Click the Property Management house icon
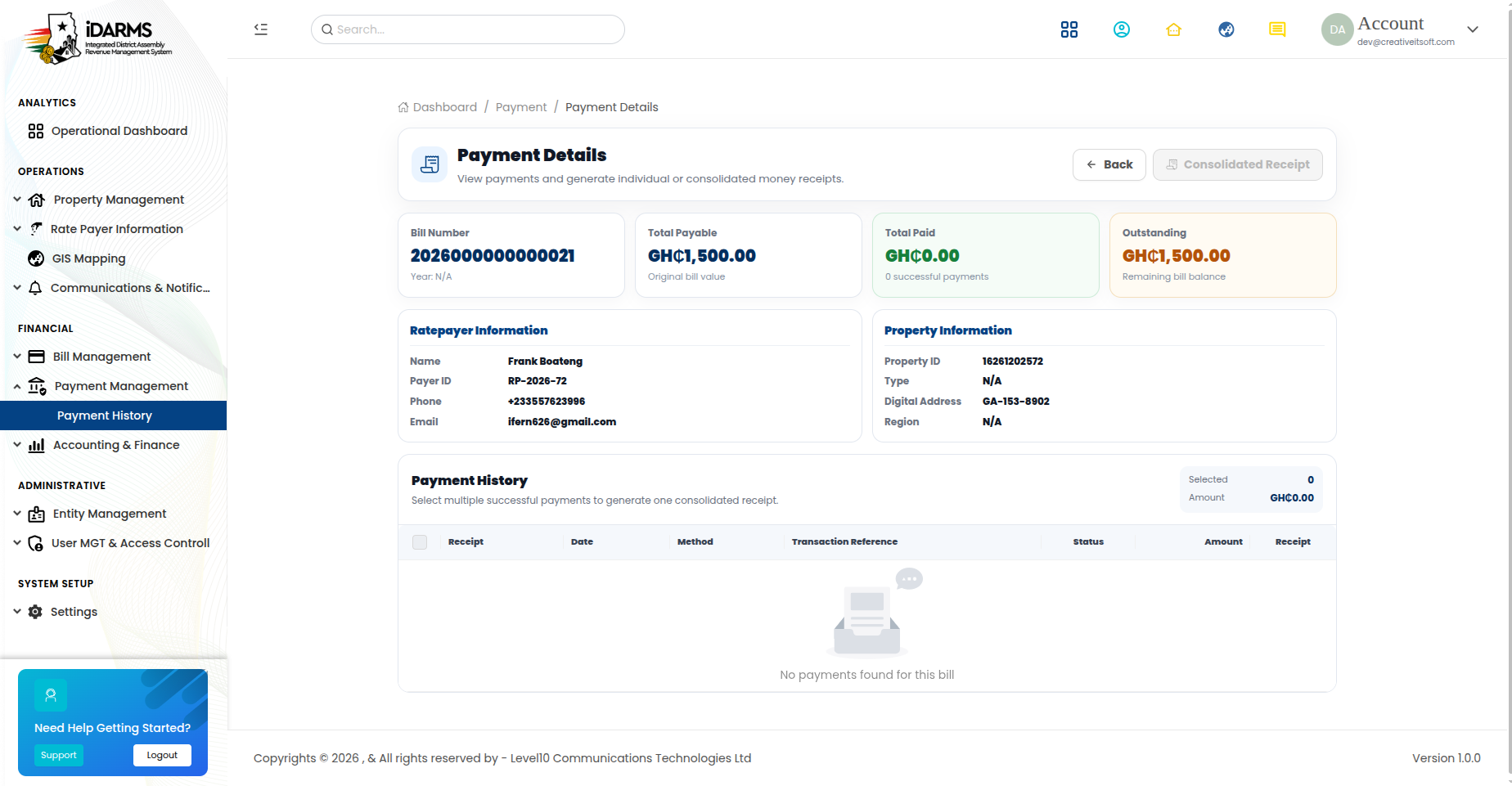Screen dimensions: 1512x786 click(x=37, y=200)
